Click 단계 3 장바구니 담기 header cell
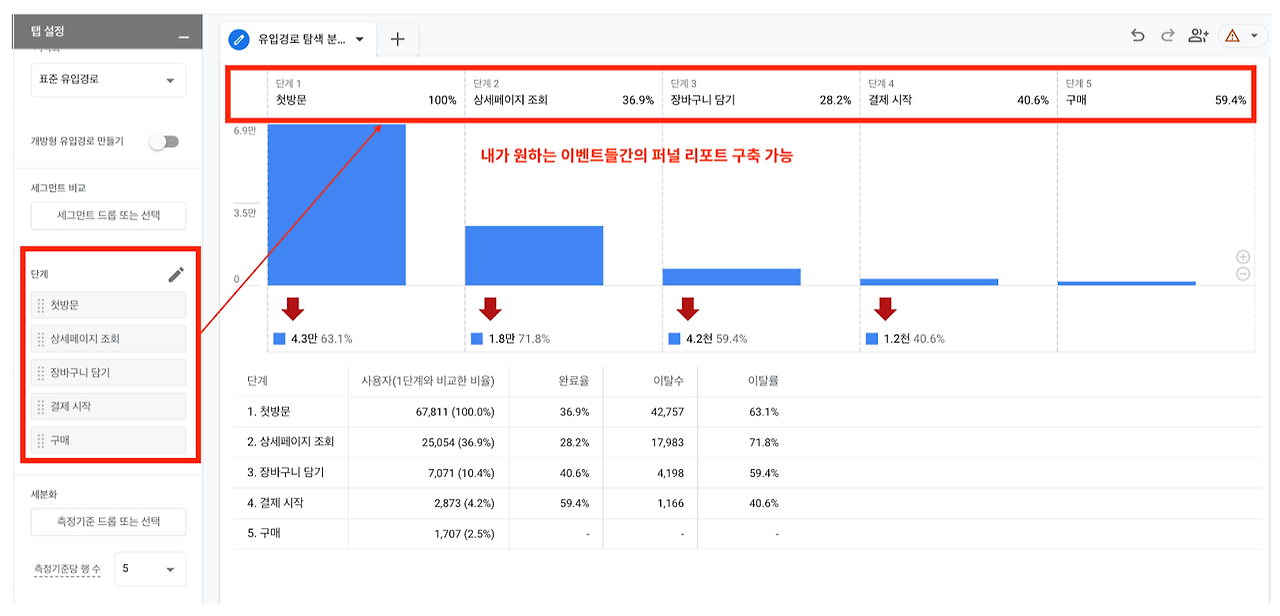 click(x=760, y=93)
